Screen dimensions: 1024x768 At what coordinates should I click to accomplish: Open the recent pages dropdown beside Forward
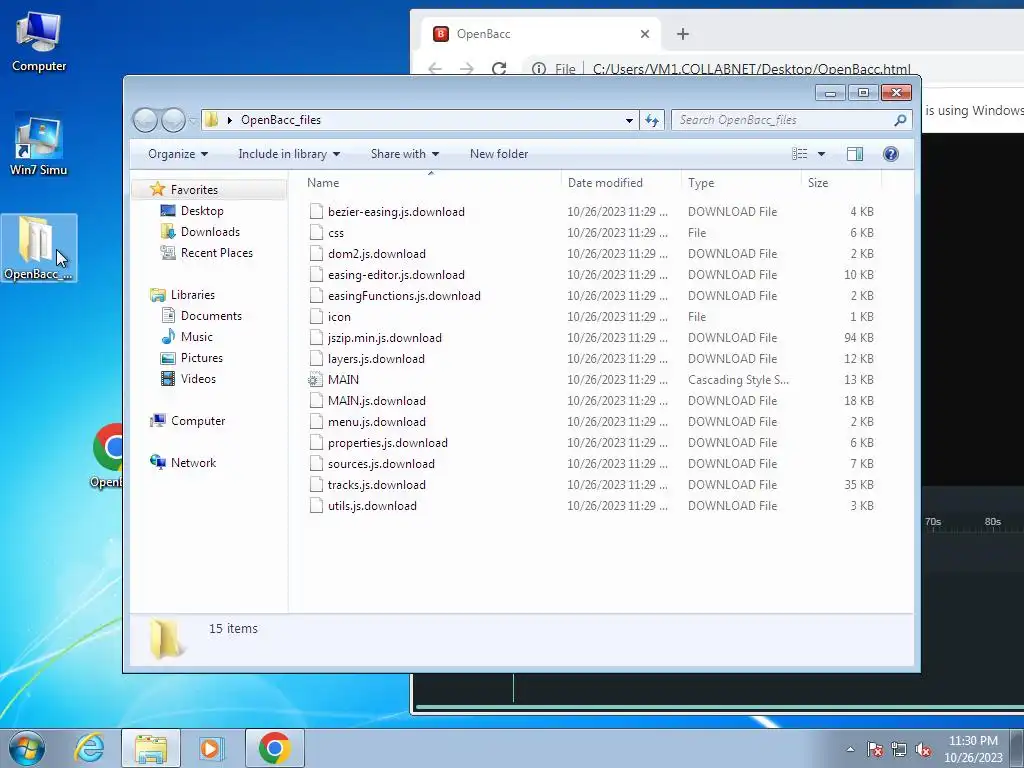(193, 120)
